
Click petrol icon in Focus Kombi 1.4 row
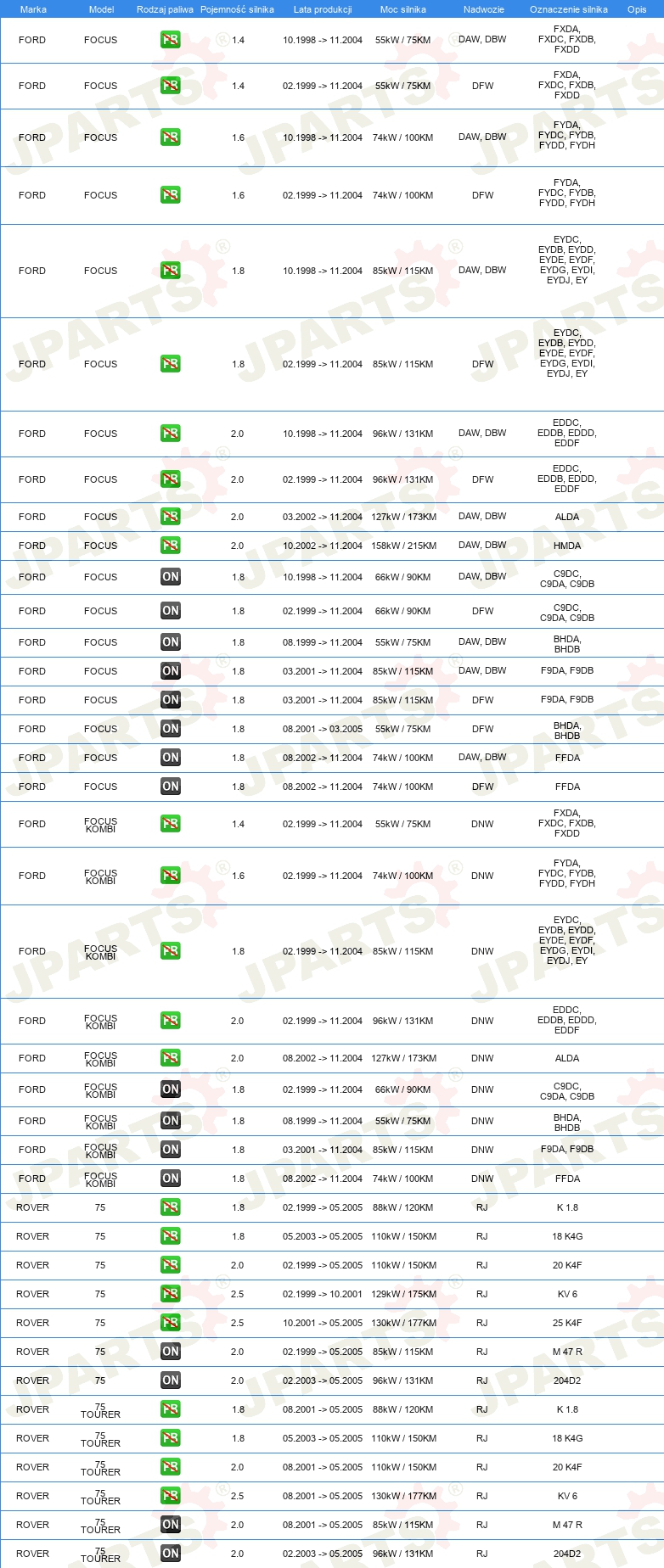tap(171, 824)
